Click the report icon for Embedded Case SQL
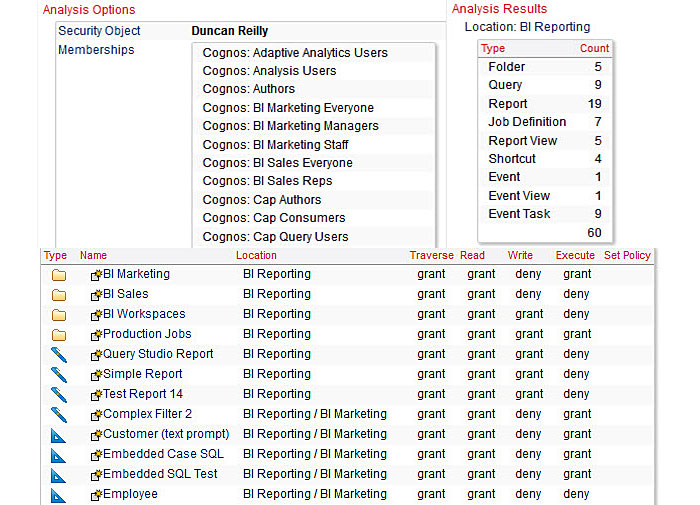 pyautogui.click(x=58, y=455)
